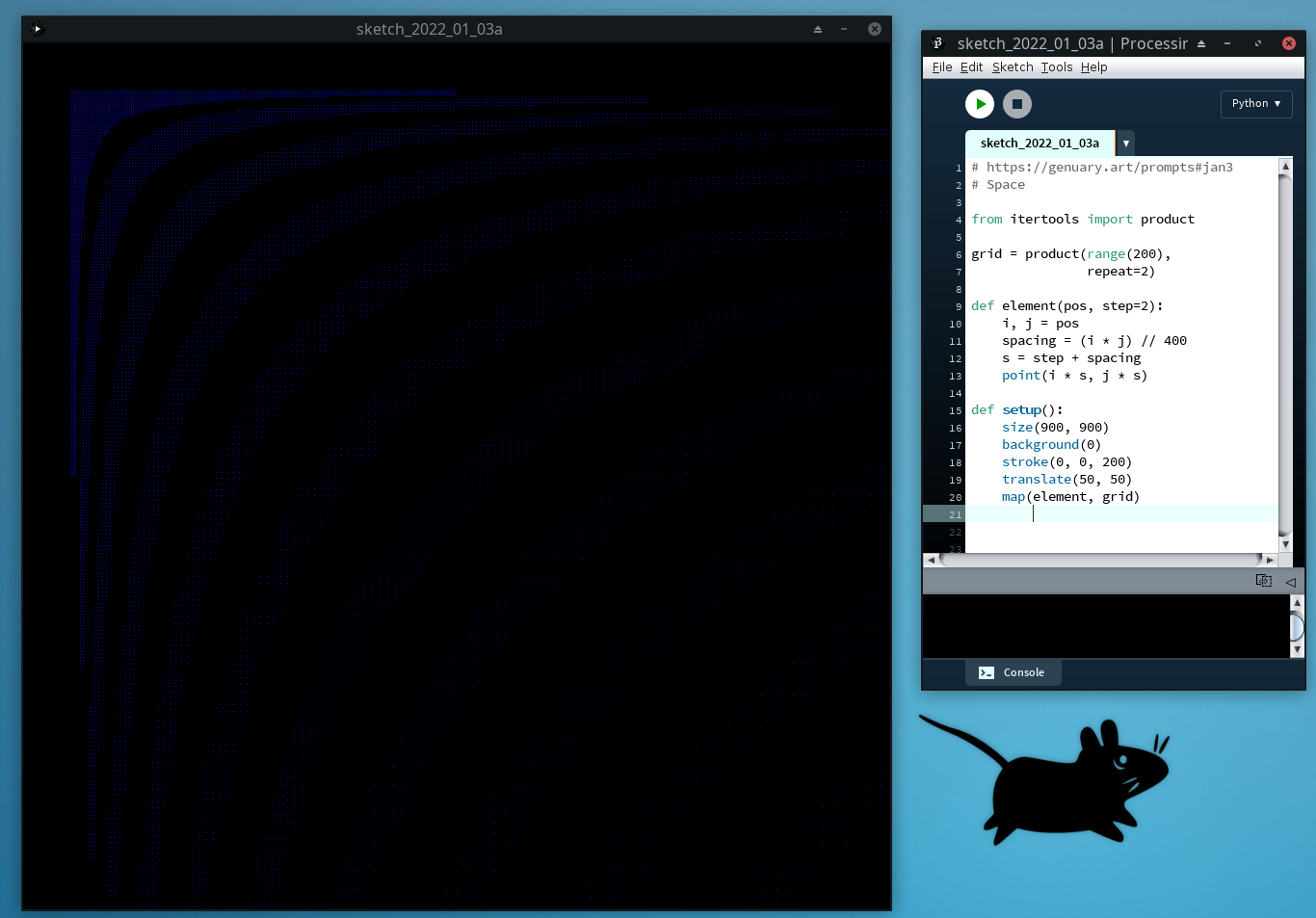This screenshot has height=918, width=1316.
Task: Open the Edit menu
Action: click(x=971, y=67)
